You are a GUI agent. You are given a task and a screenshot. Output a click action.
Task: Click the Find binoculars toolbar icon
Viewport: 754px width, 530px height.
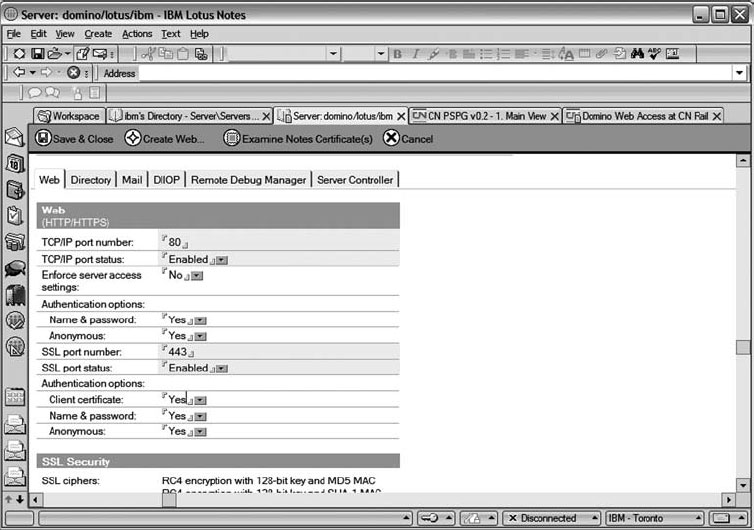click(x=637, y=54)
